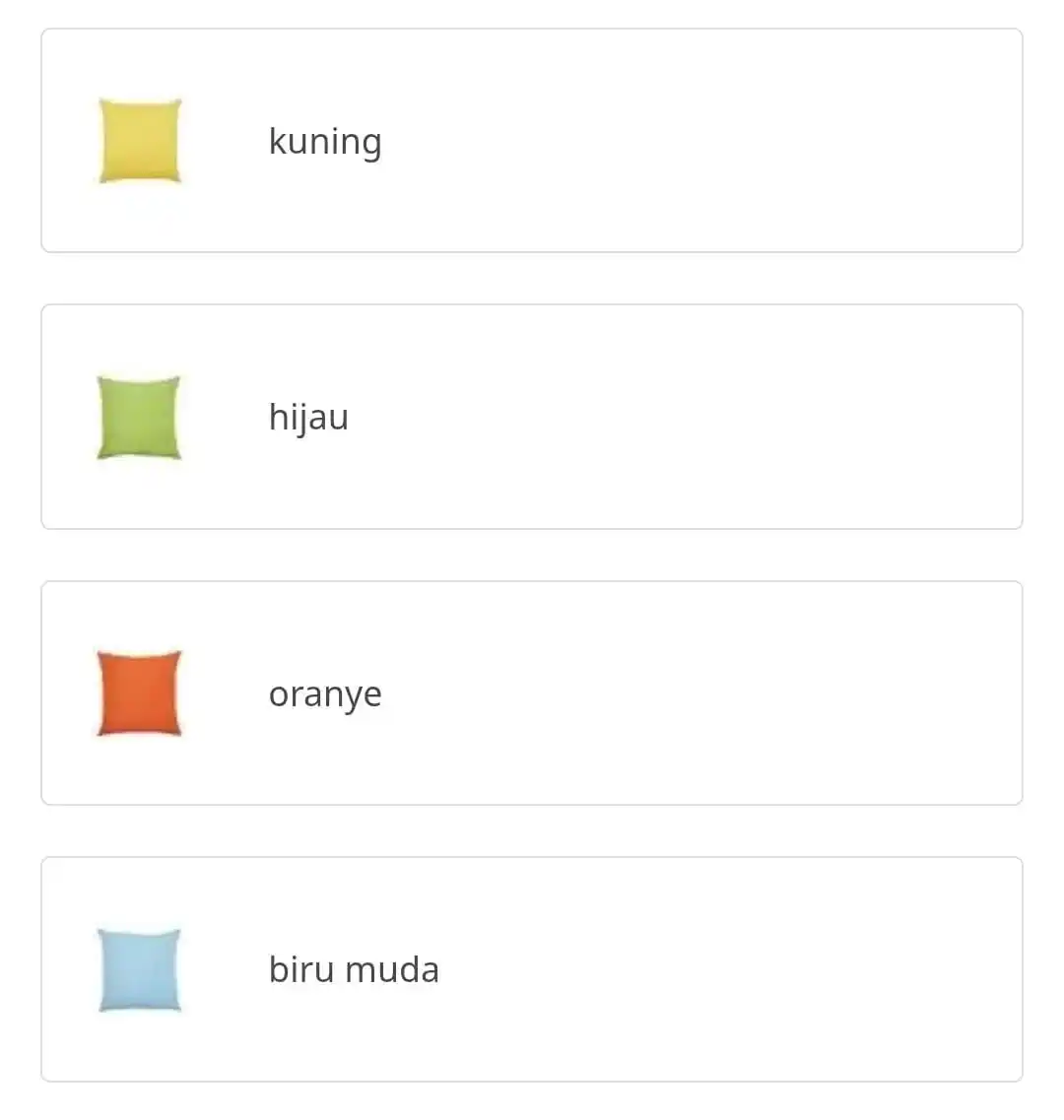Click the word 'kuning'

coord(325,141)
